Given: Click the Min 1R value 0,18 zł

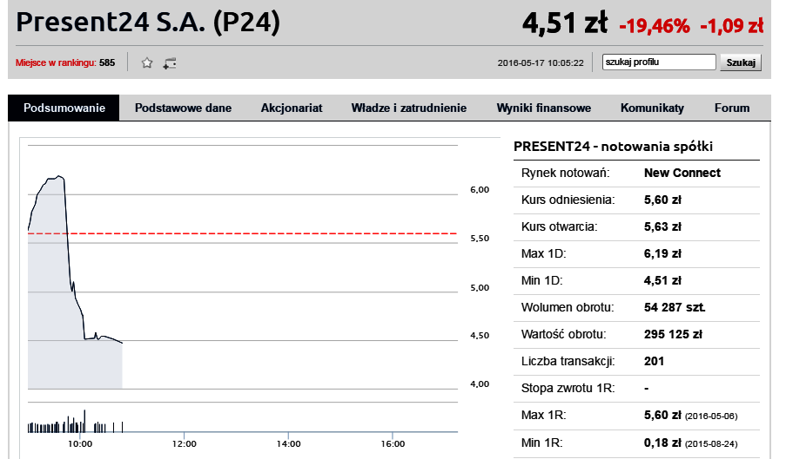Looking at the screenshot, I should pyautogui.click(x=663, y=443).
